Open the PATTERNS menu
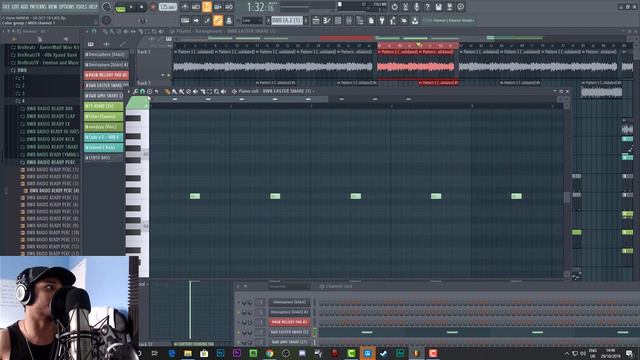The height and width of the screenshot is (360, 640). [x=38, y=7]
